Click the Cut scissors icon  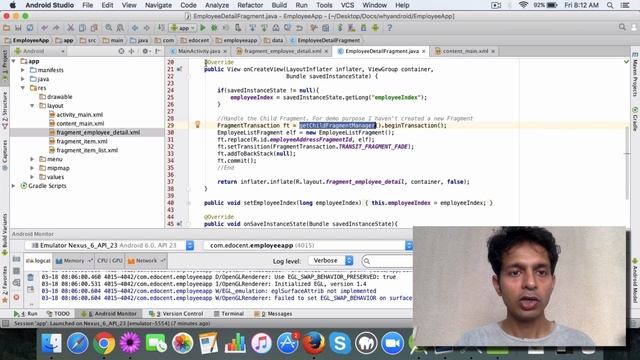point(70,28)
